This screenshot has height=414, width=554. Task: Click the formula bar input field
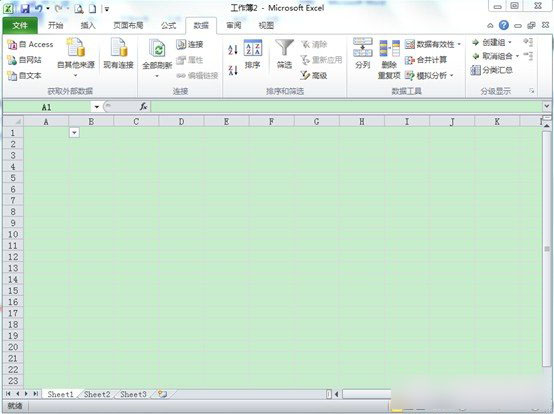point(346,107)
